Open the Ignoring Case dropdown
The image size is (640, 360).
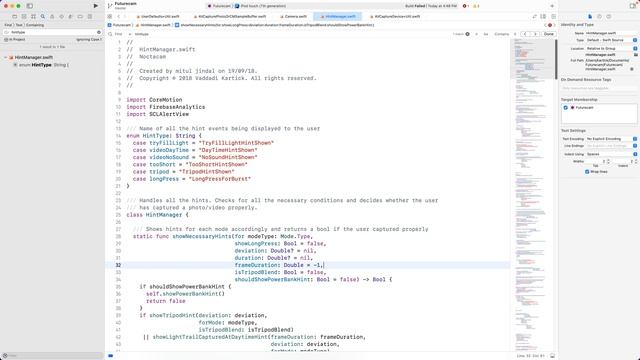[89, 40]
